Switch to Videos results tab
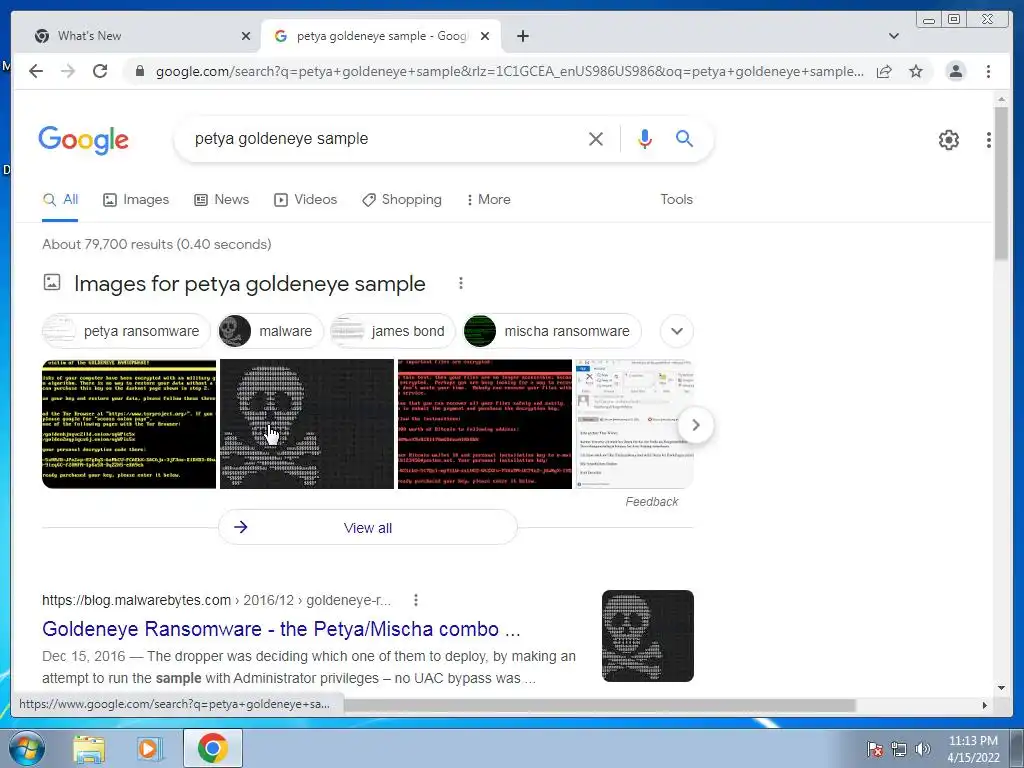Image resolution: width=1024 pixels, height=768 pixels. [305, 199]
